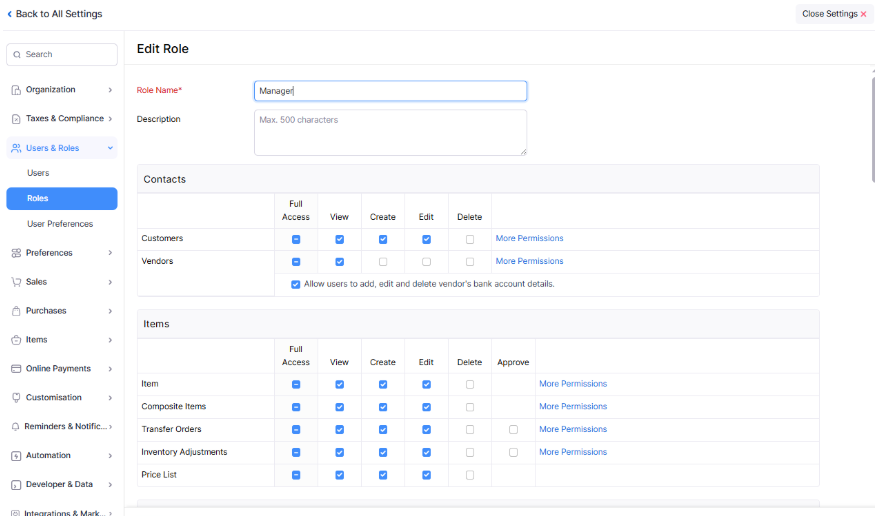The width and height of the screenshot is (875, 516).
Task: Uncheck vendor bank account details permission
Action: coord(296,284)
